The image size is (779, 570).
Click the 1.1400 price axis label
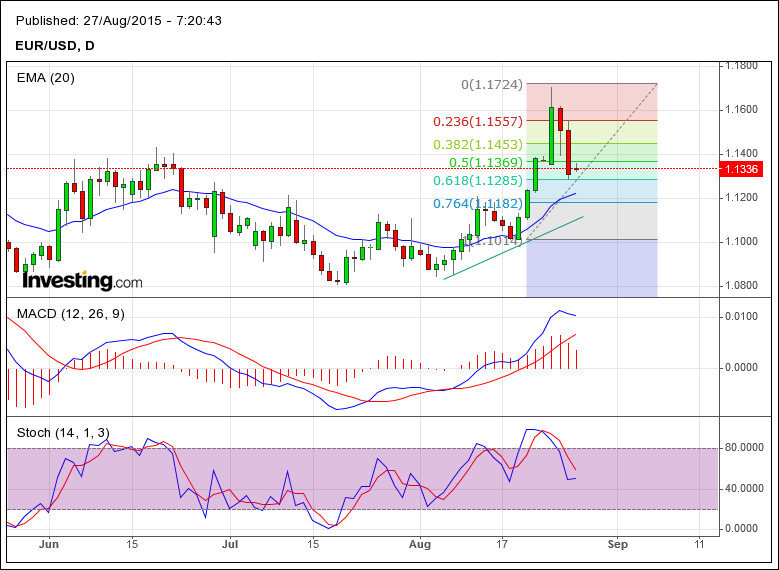point(741,154)
